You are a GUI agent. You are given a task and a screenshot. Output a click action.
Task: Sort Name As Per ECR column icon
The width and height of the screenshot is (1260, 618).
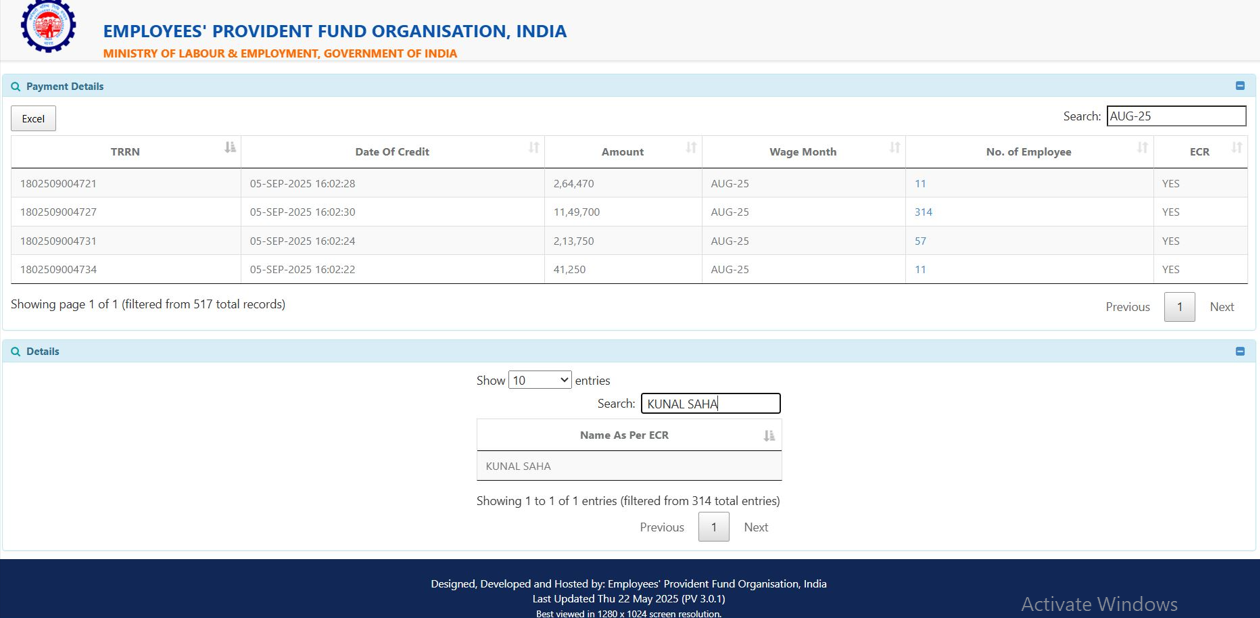tap(769, 435)
